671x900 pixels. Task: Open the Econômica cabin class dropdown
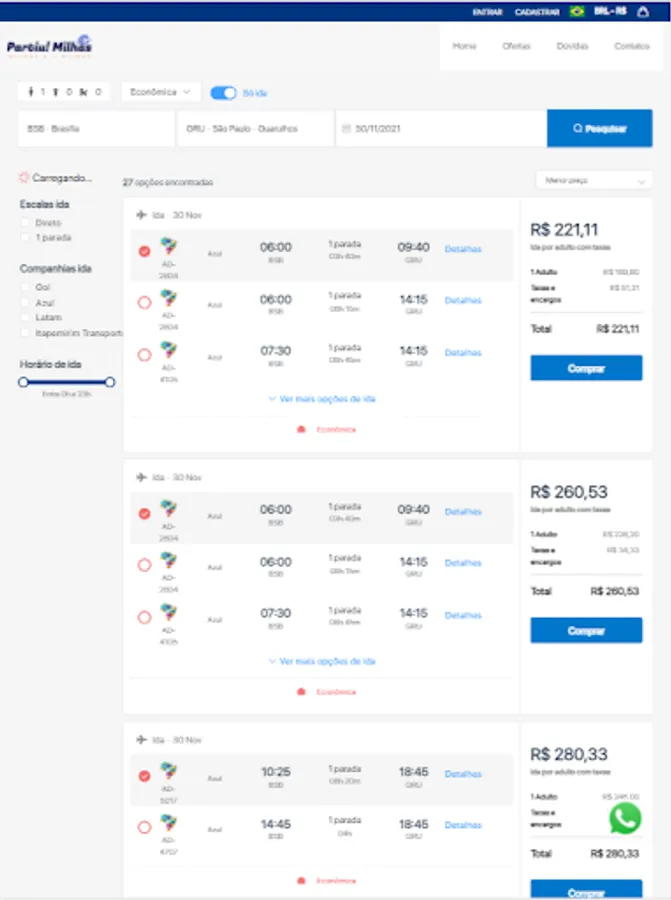(160, 92)
